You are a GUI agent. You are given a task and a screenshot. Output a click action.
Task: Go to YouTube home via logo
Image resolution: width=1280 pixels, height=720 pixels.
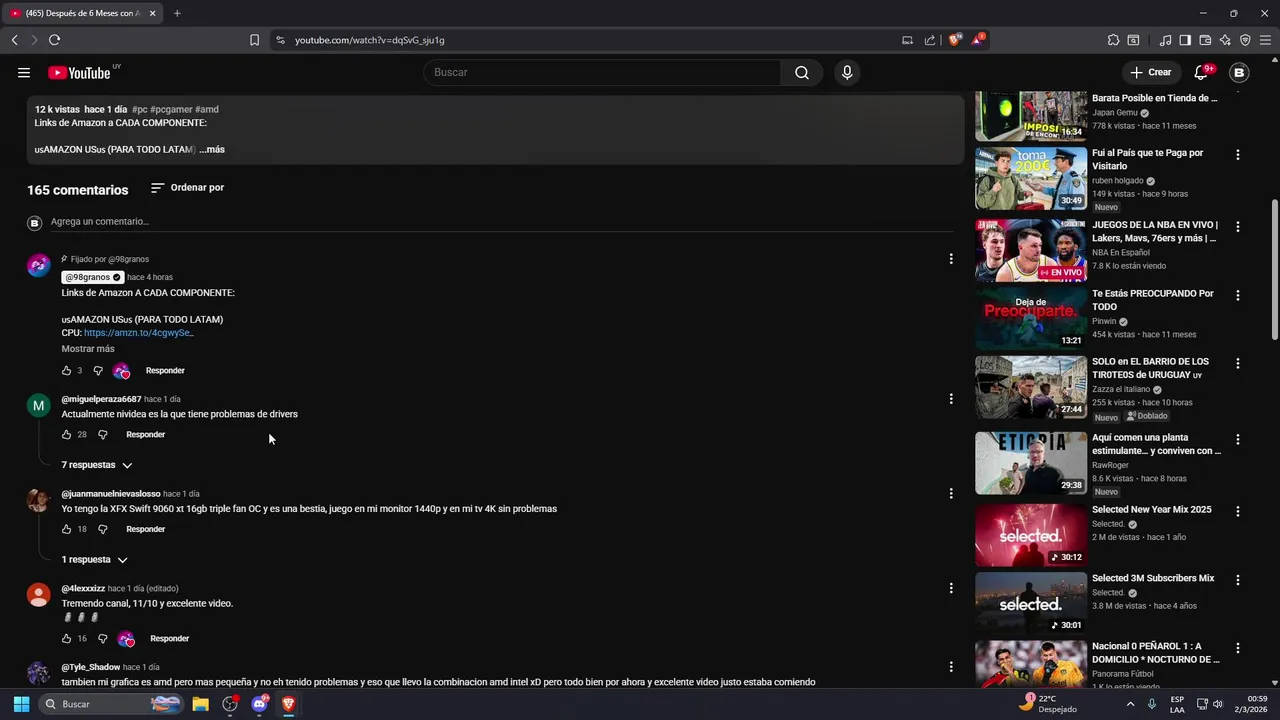[x=79, y=72]
